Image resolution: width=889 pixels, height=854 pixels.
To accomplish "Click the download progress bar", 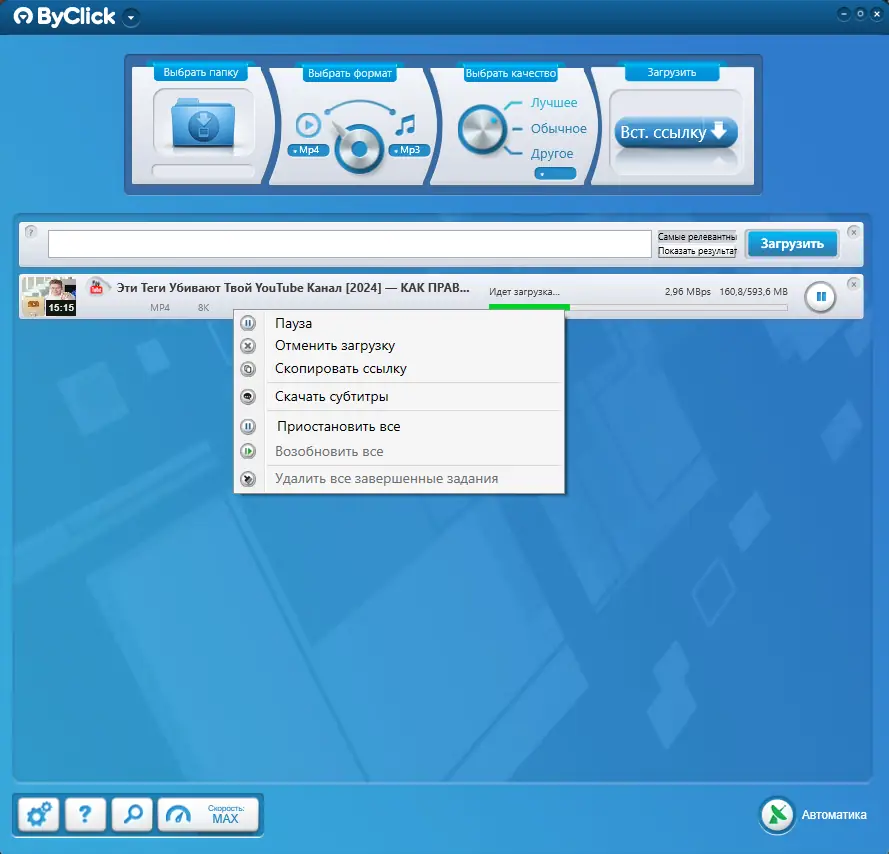I will click(638, 307).
